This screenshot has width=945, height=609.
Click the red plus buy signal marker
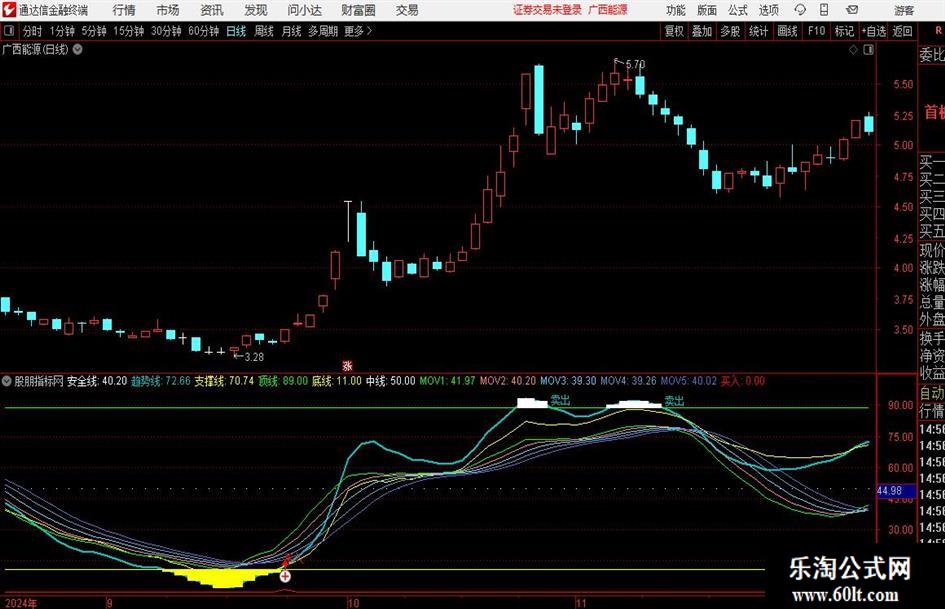[285, 576]
